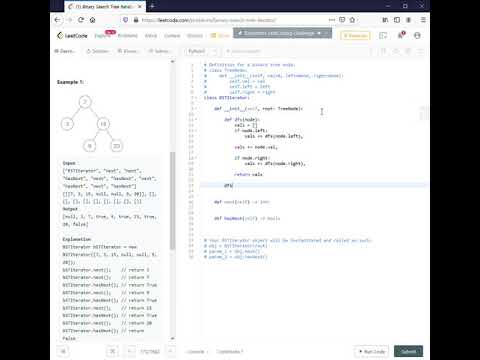Screen dimensions: 480x360
Task: Click the reader/pocket icon in address bar
Action: 342,20
